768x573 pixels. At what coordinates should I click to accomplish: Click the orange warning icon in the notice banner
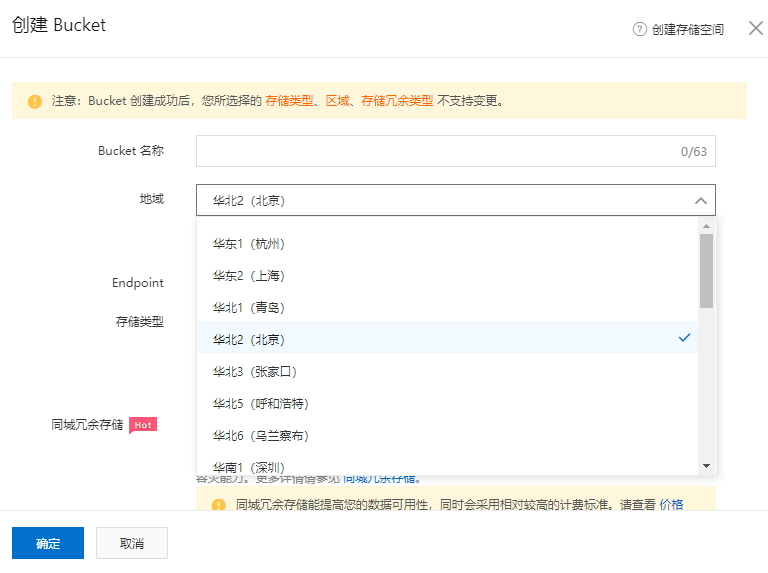click(x=35, y=101)
